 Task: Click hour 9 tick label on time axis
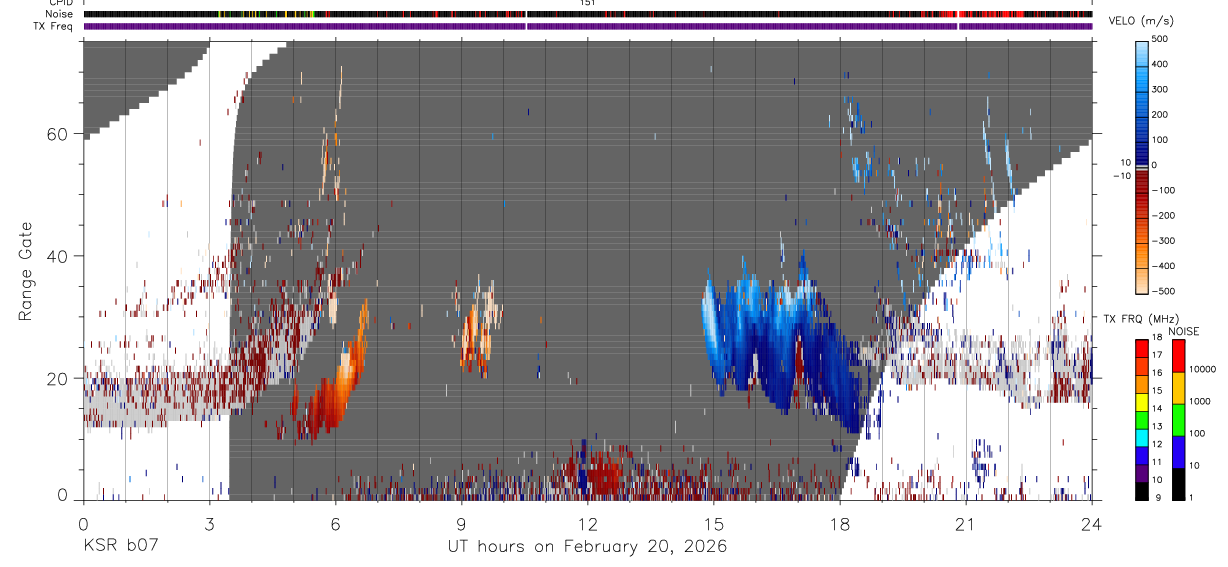coord(461,523)
